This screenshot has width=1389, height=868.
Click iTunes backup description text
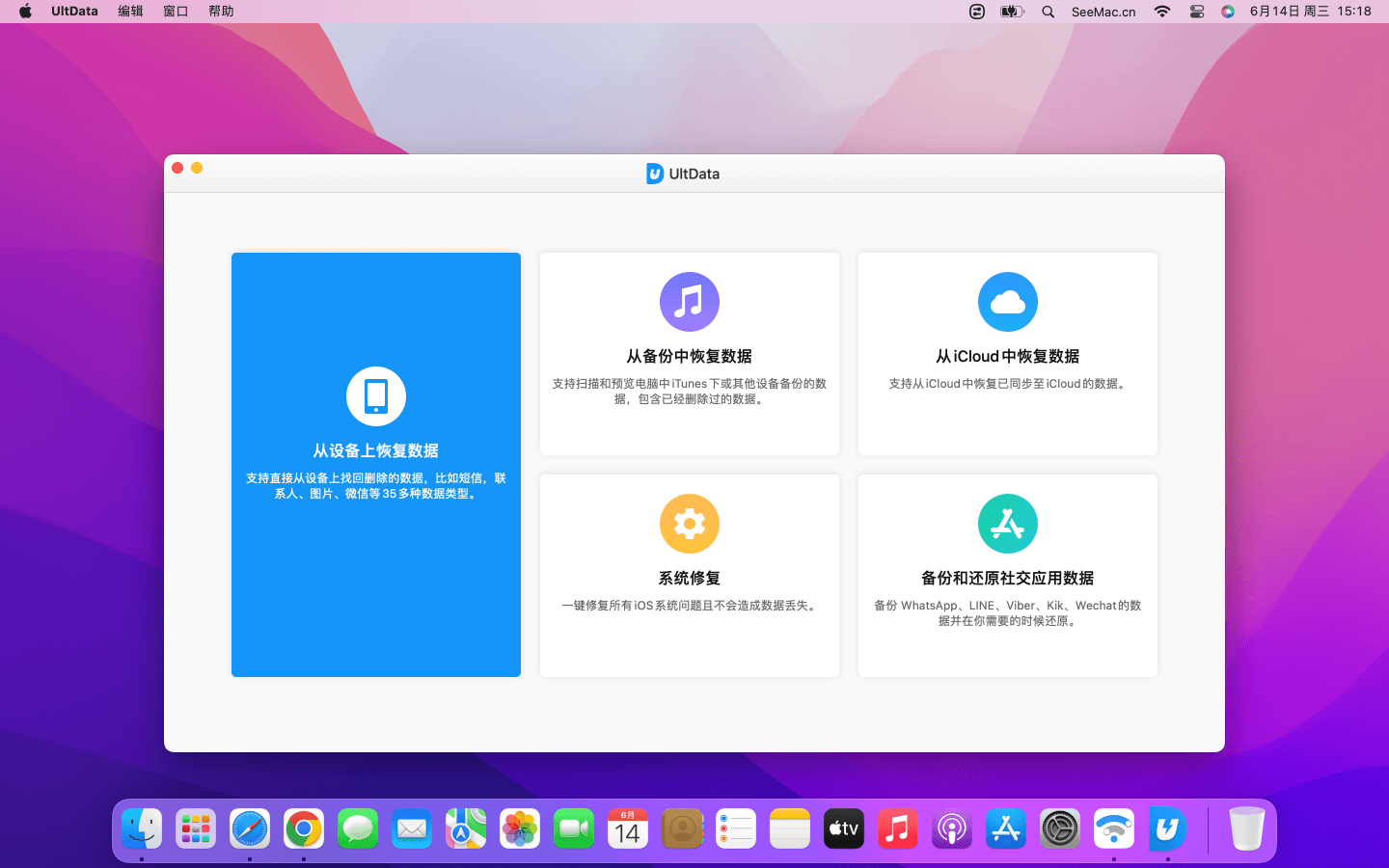pyautogui.click(x=690, y=392)
